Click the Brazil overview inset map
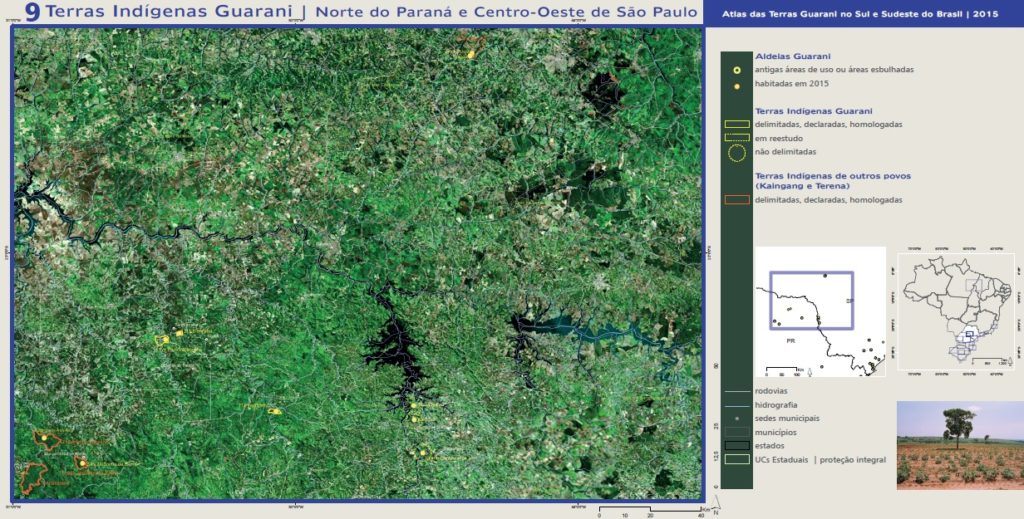The height and width of the screenshot is (519, 1024). 956,311
